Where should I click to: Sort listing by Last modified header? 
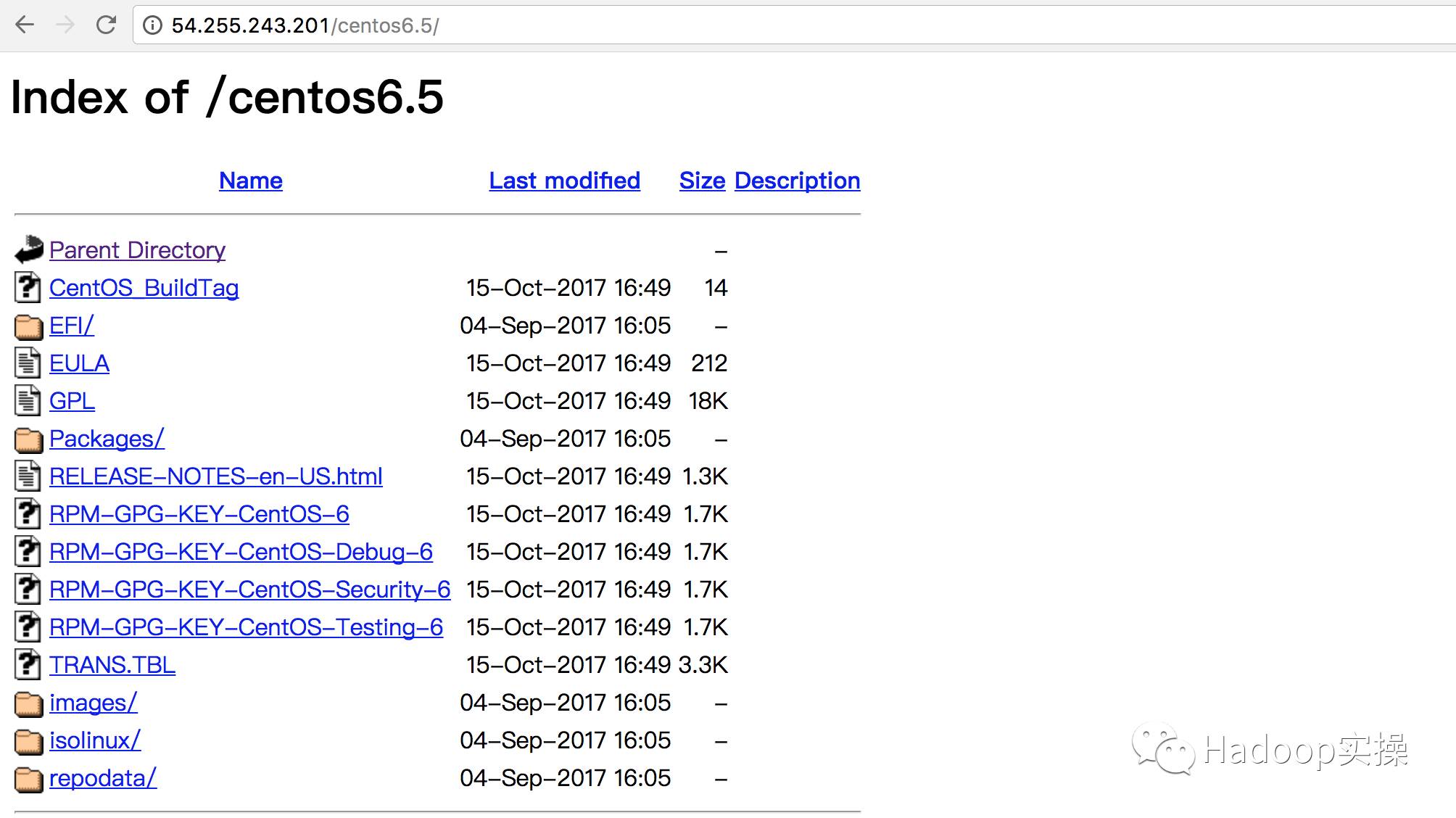click(x=564, y=181)
